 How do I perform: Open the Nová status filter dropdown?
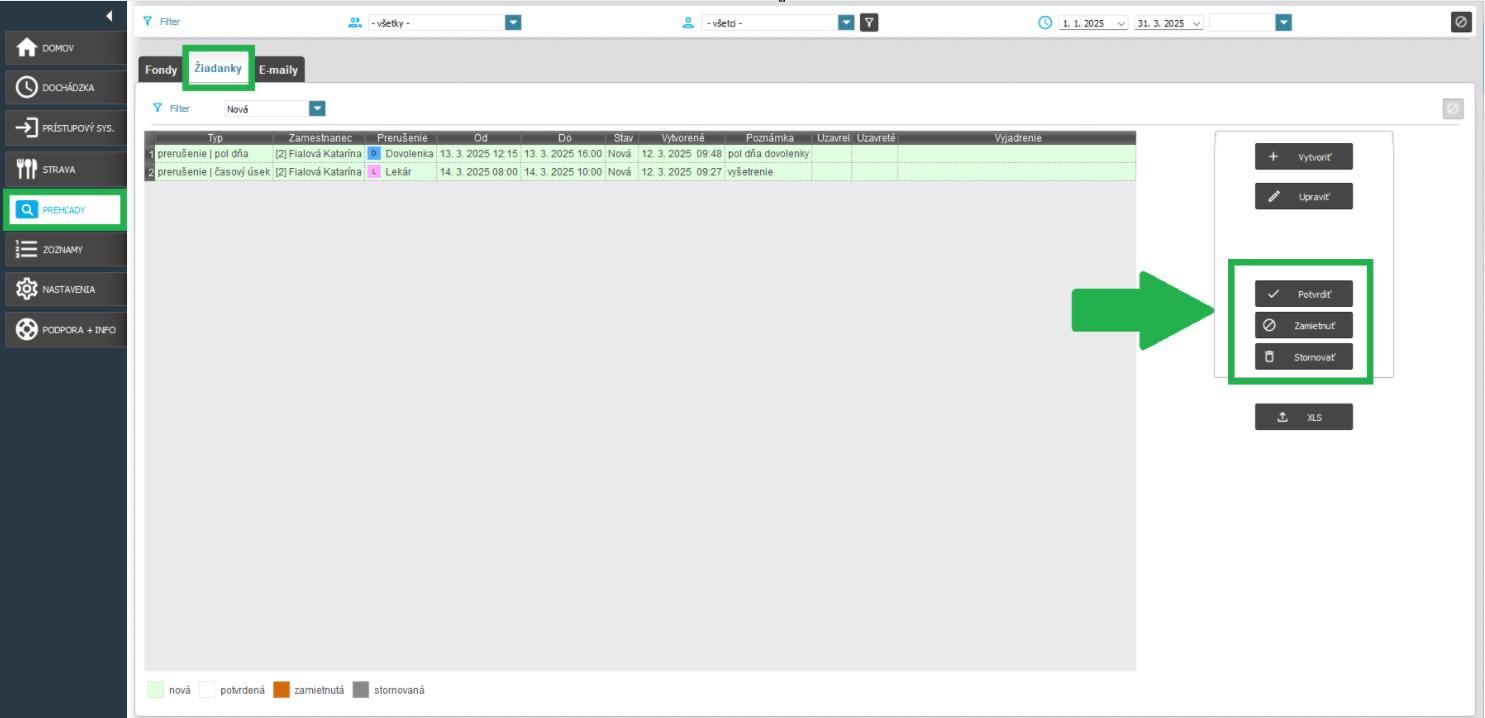click(x=317, y=109)
